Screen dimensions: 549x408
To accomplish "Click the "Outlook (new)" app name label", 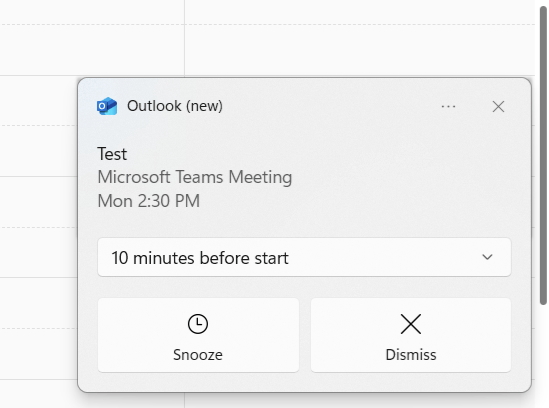I will (x=175, y=106).
